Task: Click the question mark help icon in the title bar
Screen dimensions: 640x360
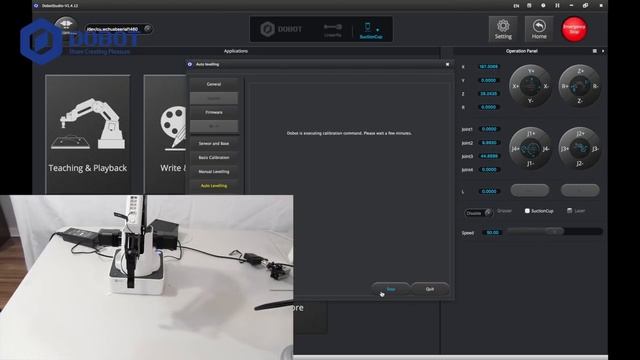Action: click(x=543, y=6)
